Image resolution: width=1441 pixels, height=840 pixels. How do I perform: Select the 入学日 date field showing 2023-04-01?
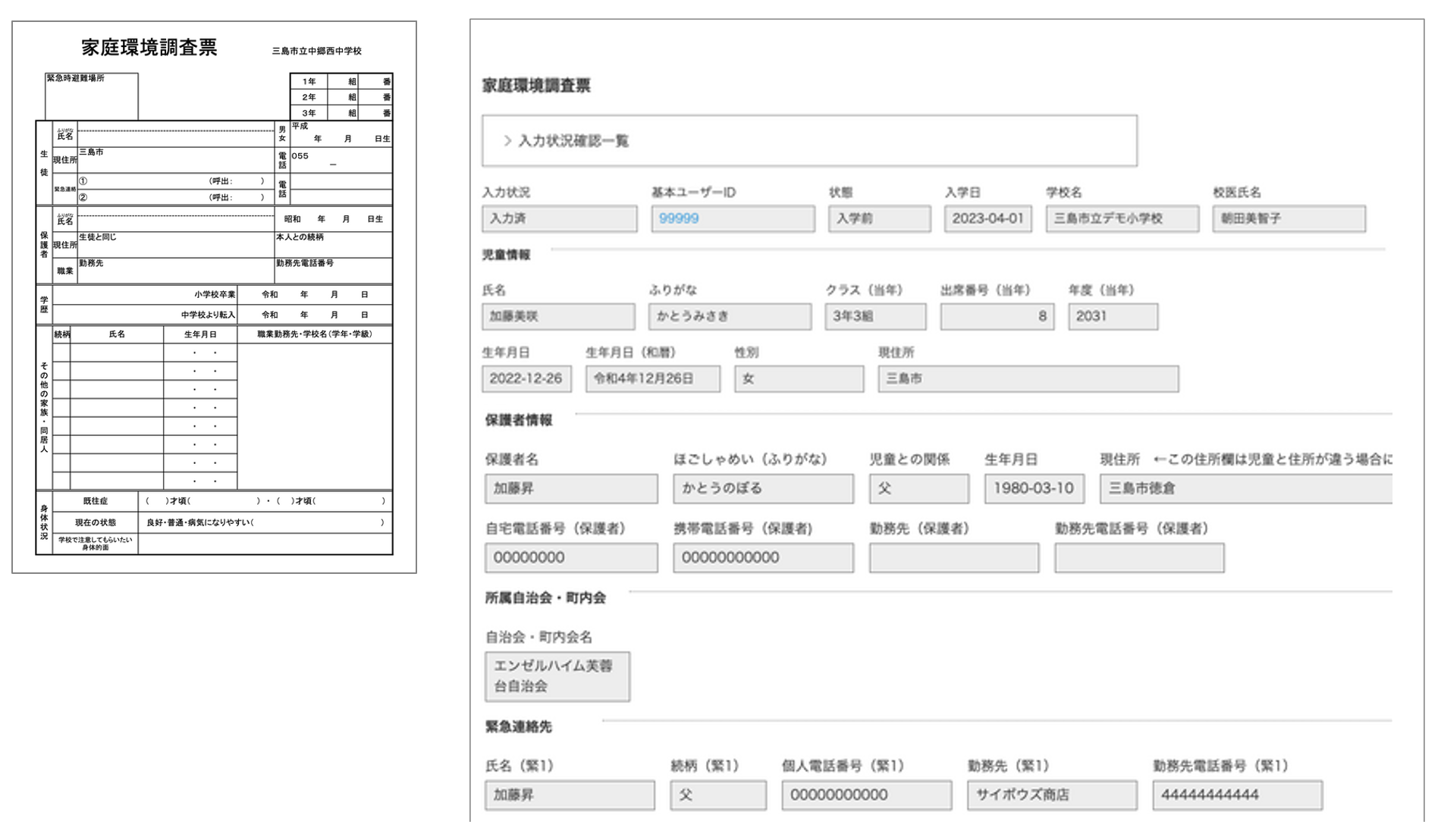pyautogui.click(x=987, y=218)
